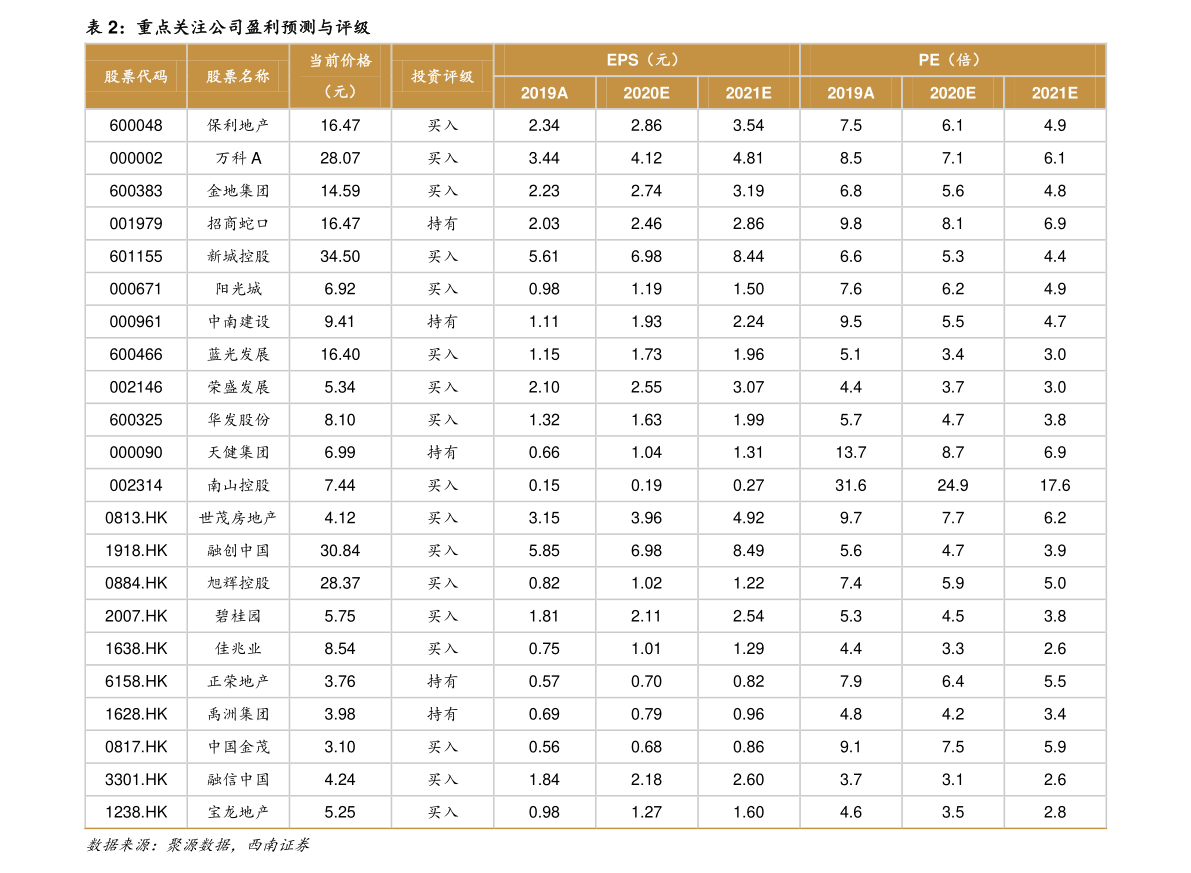Click the PE（倍） group header
The image size is (1191, 873).
(x=952, y=60)
